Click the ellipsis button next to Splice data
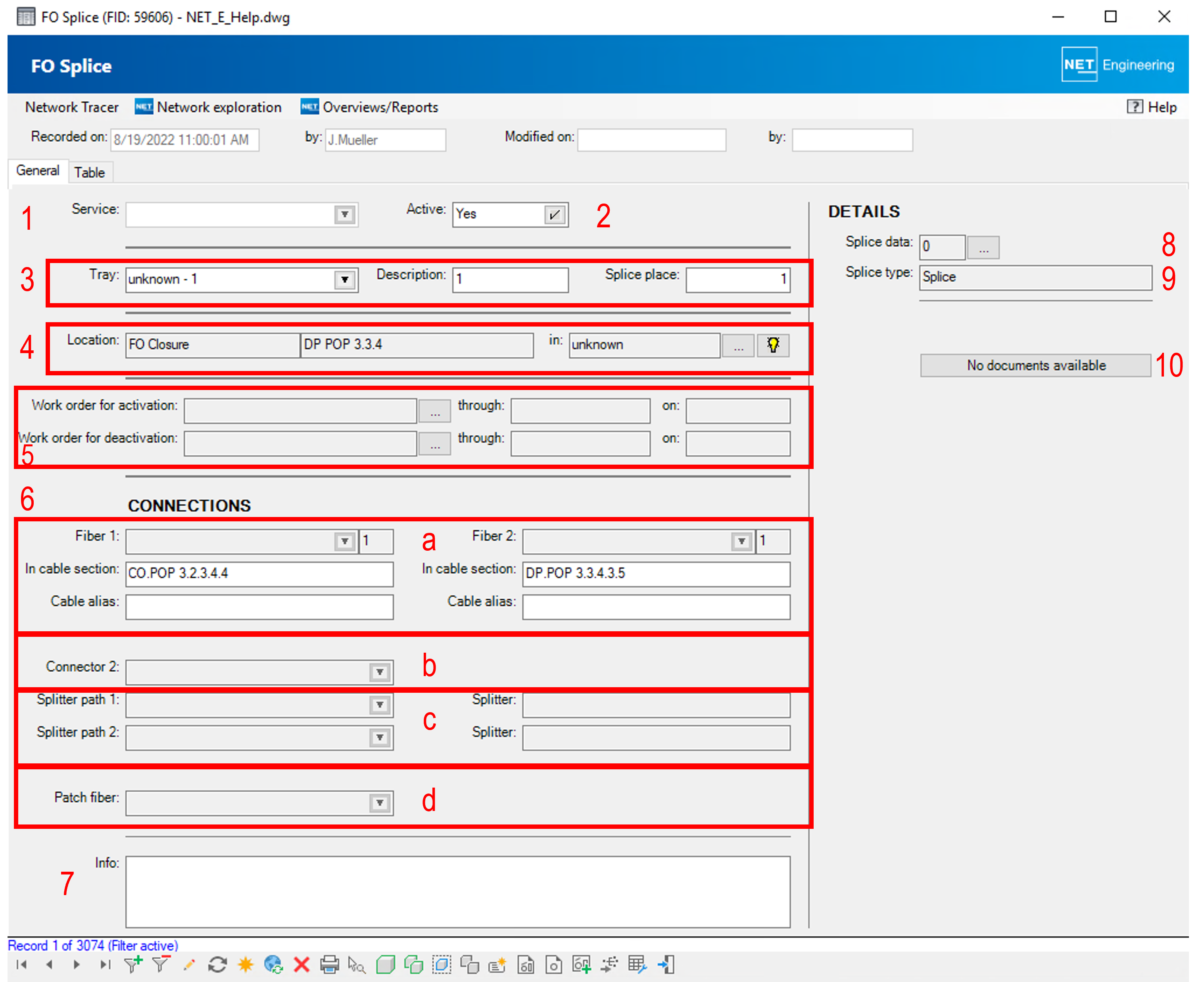Screen dimensions: 1204x982 pos(983,248)
